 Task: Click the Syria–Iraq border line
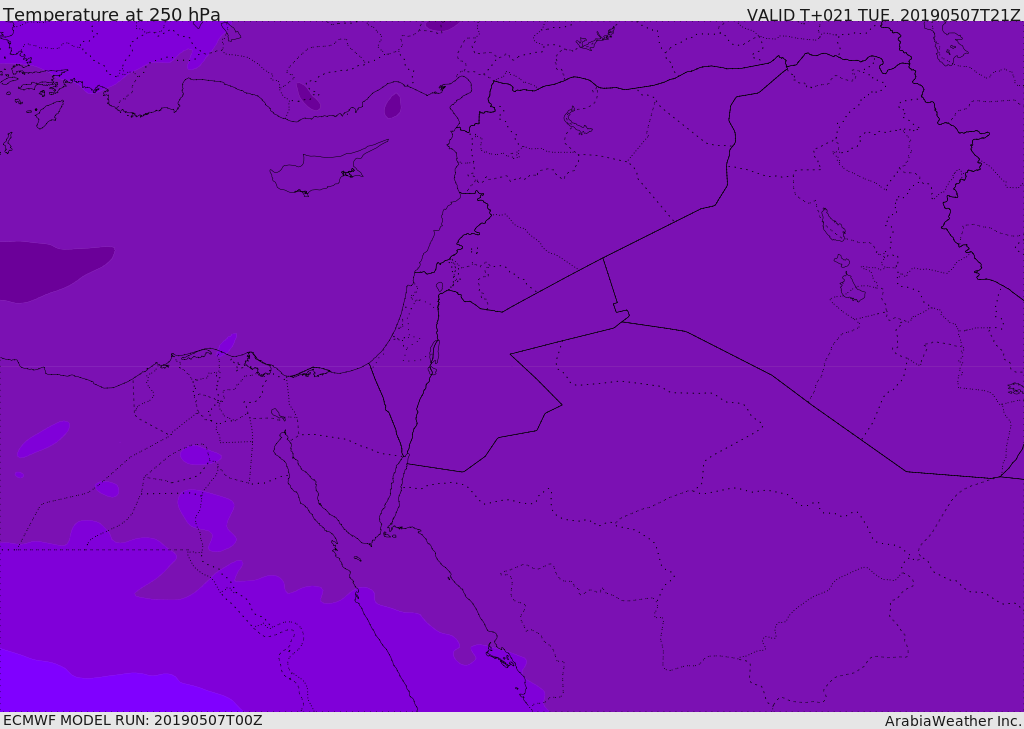[x=660, y=230]
